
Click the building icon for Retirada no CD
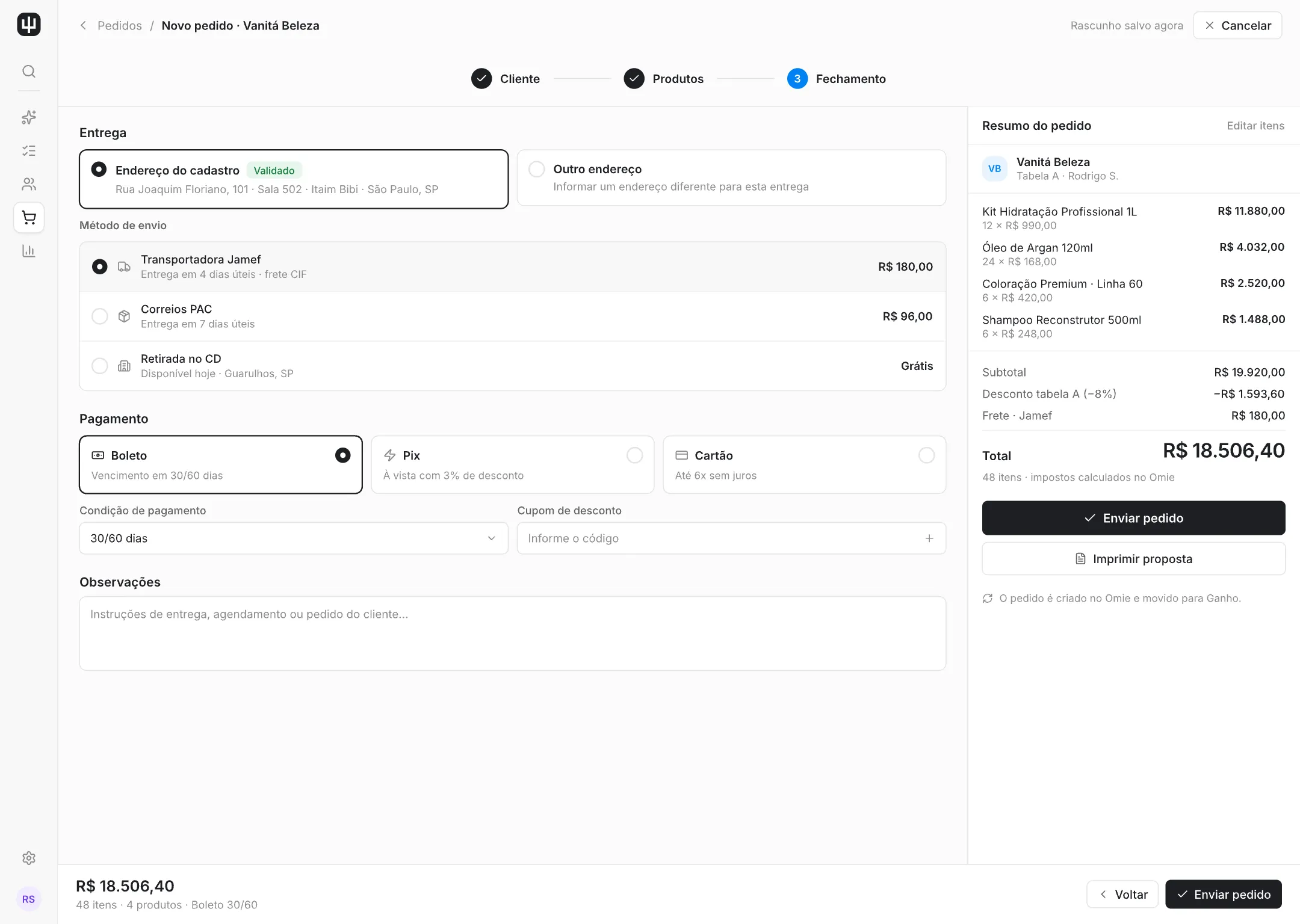[x=124, y=366]
